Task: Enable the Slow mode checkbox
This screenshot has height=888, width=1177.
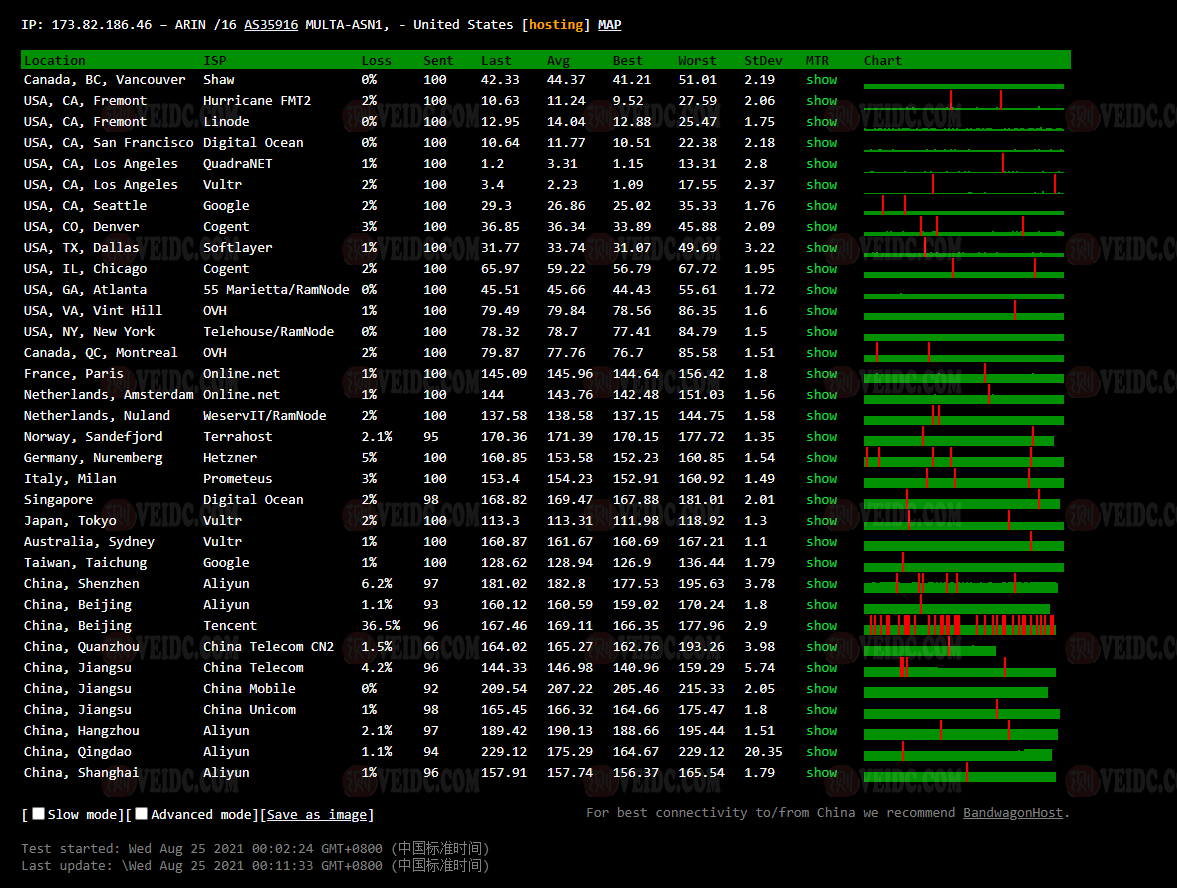Action: (x=38, y=814)
